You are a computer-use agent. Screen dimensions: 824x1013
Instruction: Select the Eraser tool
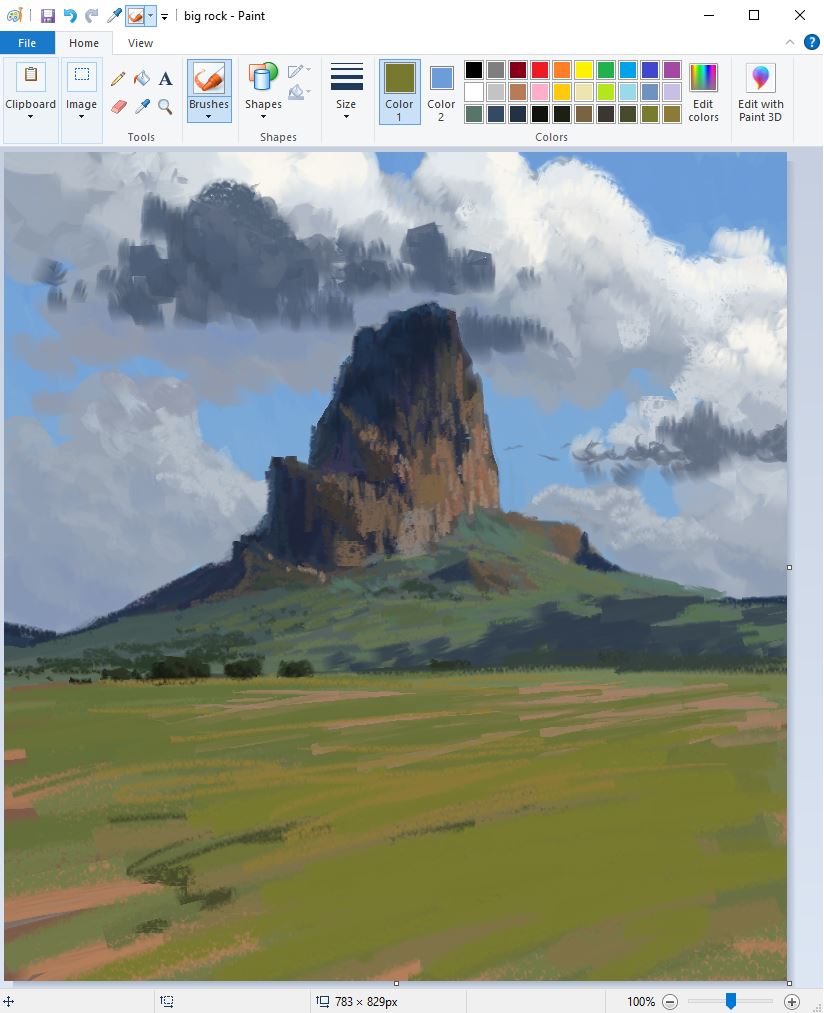click(118, 107)
